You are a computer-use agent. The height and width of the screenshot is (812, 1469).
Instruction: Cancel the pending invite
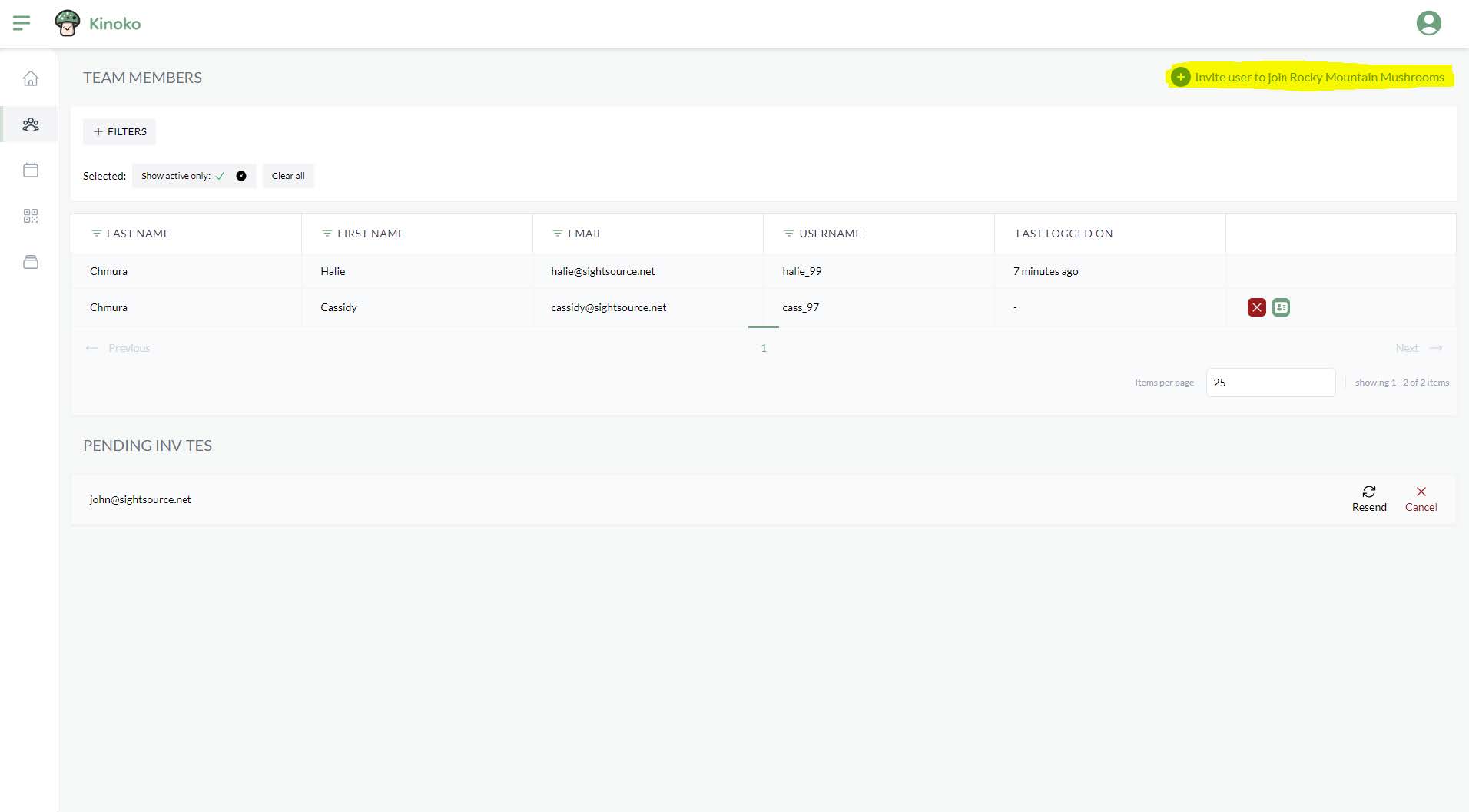(1421, 499)
